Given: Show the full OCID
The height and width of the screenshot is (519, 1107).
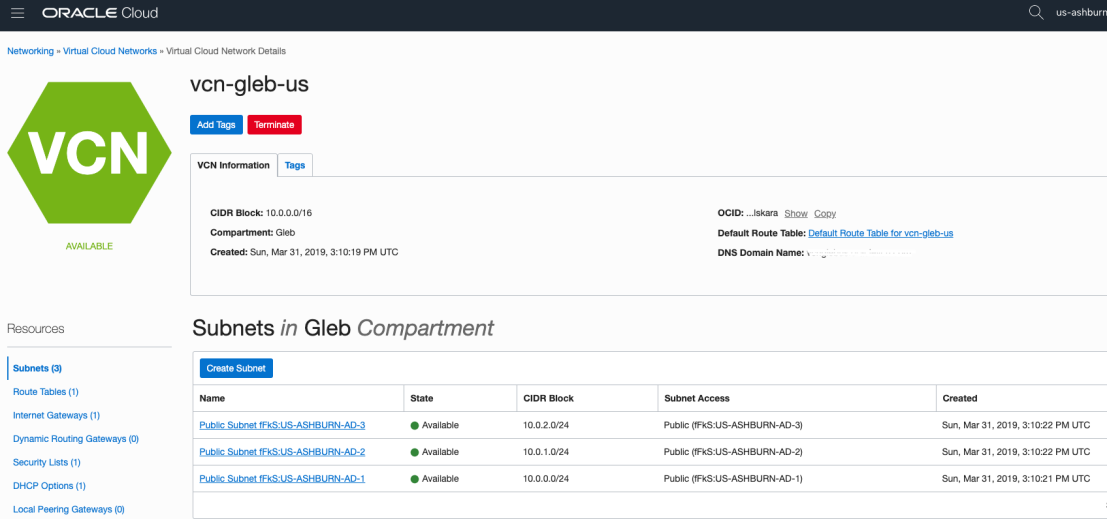Looking at the screenshot, I should [796, 213].
